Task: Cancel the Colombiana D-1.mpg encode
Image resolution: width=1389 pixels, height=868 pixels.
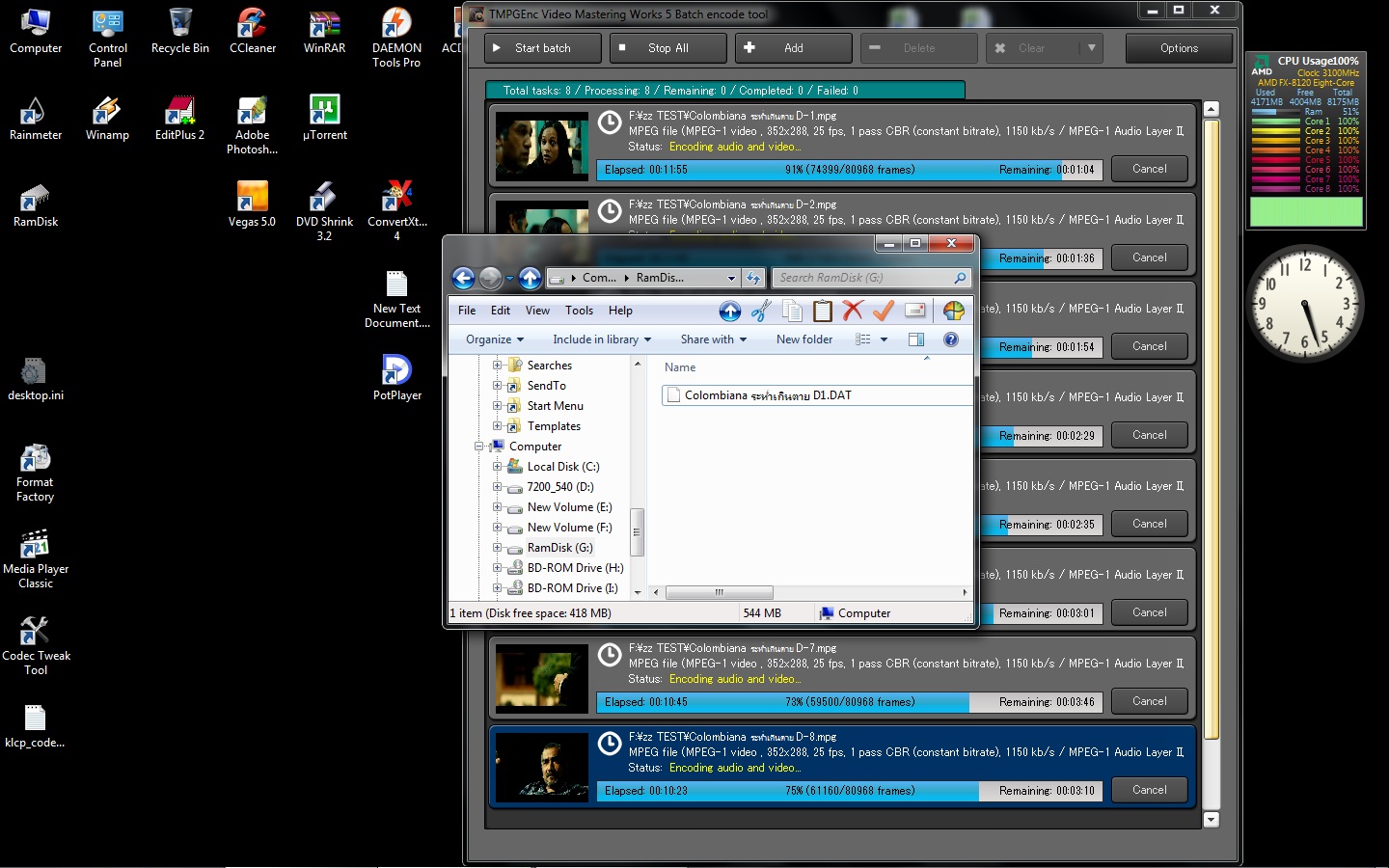Action: [x=1149, y=169]
